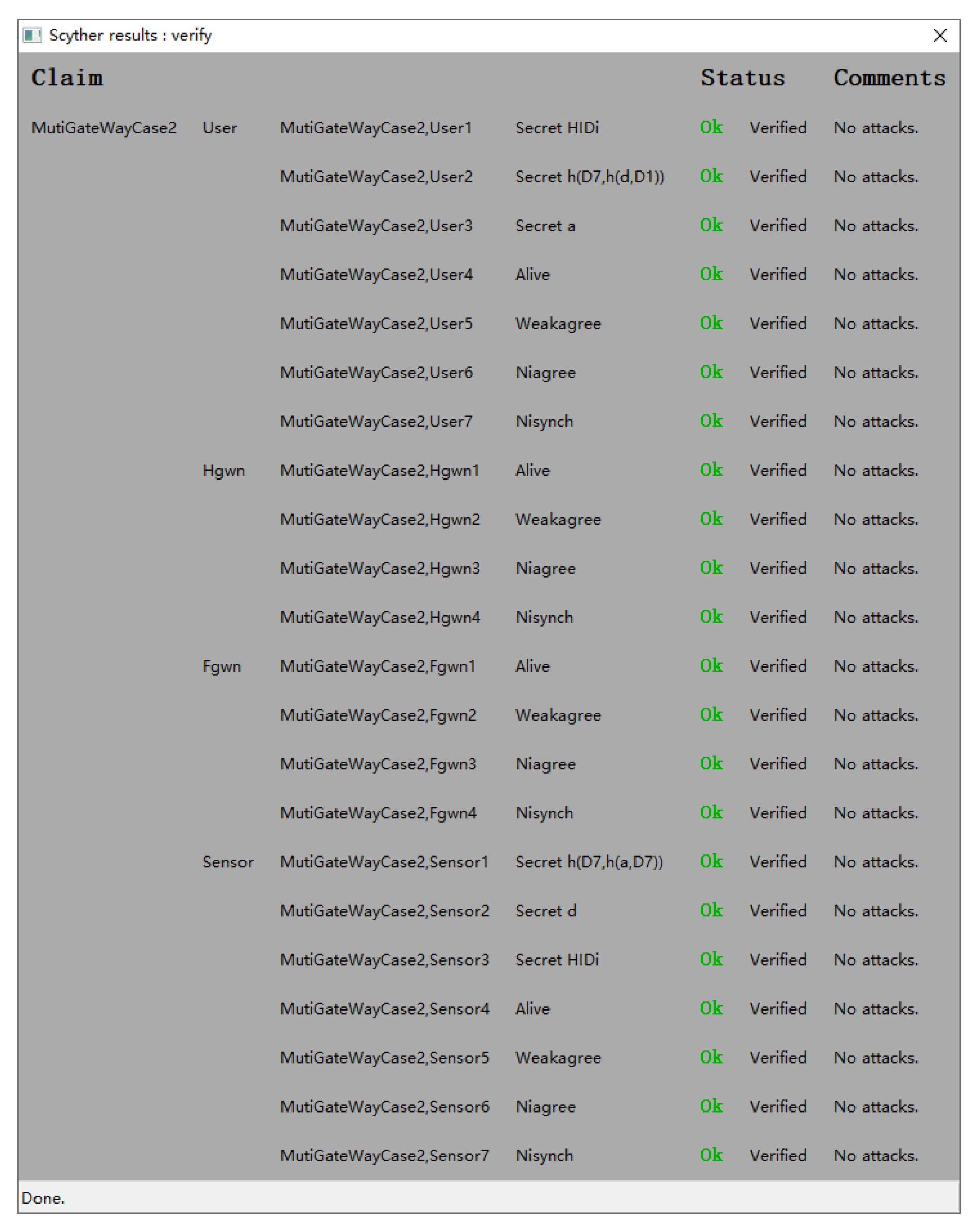Image resolution: width=980 pixels, height=1232 pixels.
Task: Close the Scyther results window
Action: tap(939, 36)
